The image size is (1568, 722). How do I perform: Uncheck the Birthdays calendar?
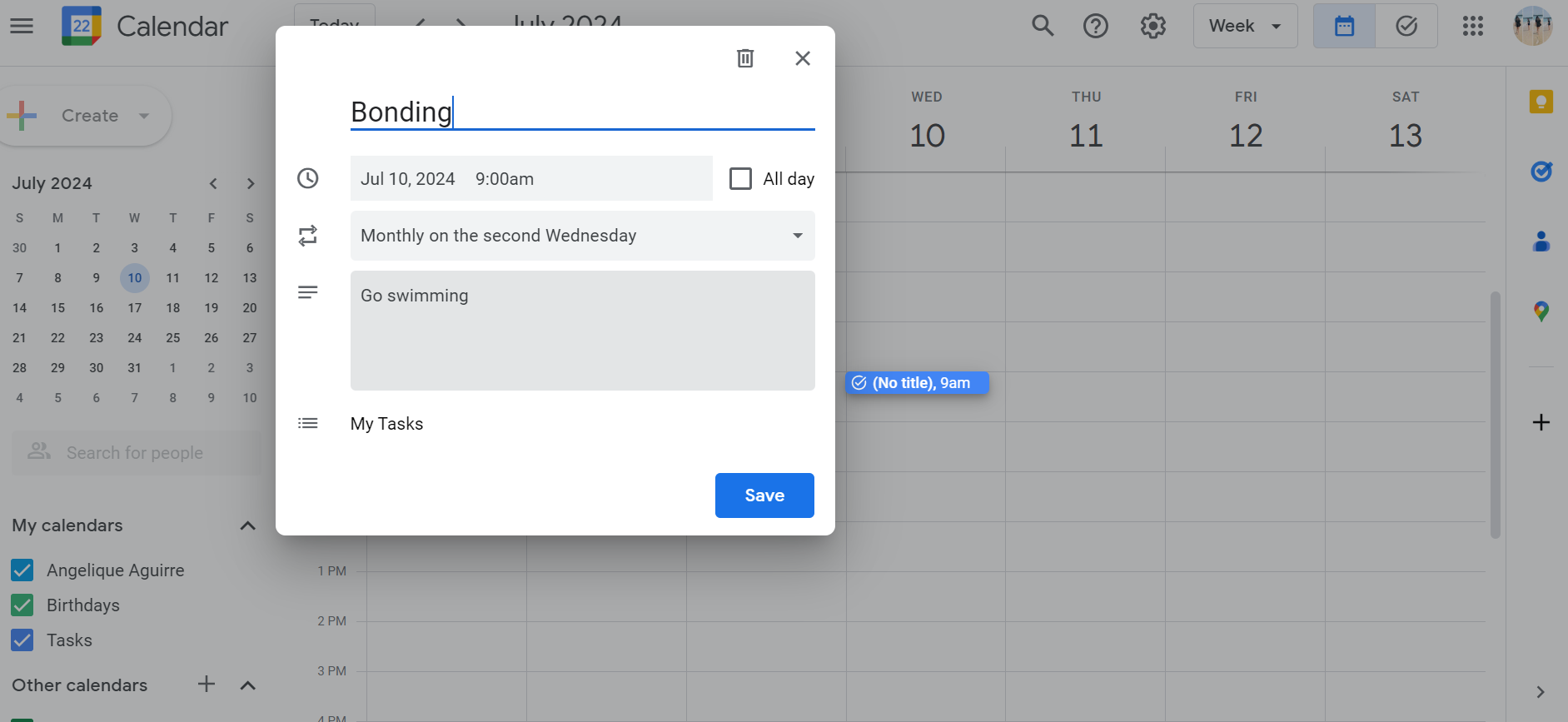point(22,605)
